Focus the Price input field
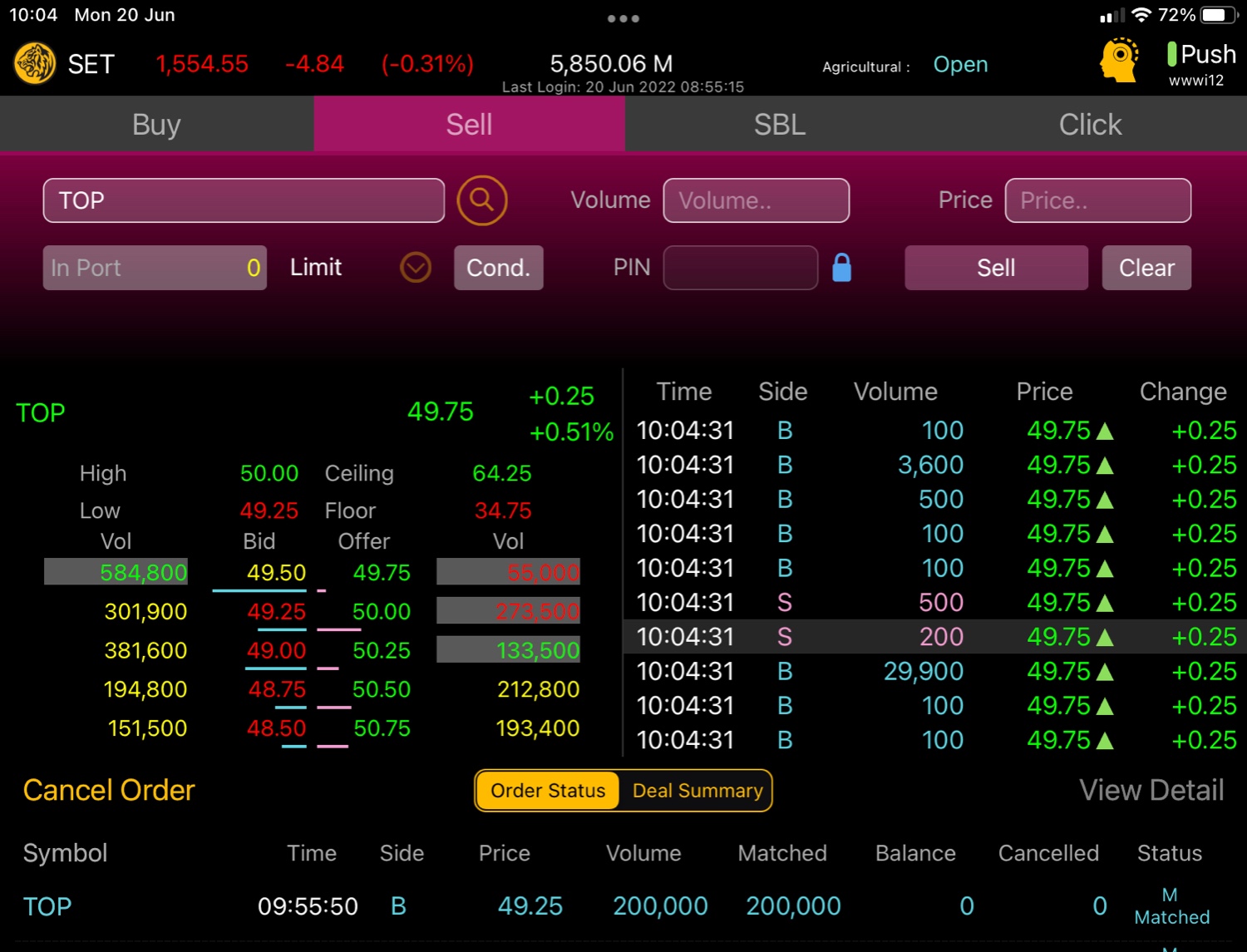Viewport: 1247px width, 952px height. [x=1098, y=200]
